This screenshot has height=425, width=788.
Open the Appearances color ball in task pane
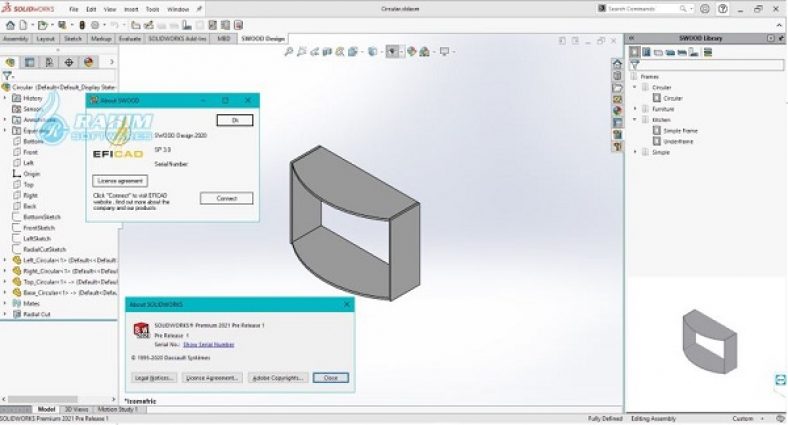coord(617,111)
